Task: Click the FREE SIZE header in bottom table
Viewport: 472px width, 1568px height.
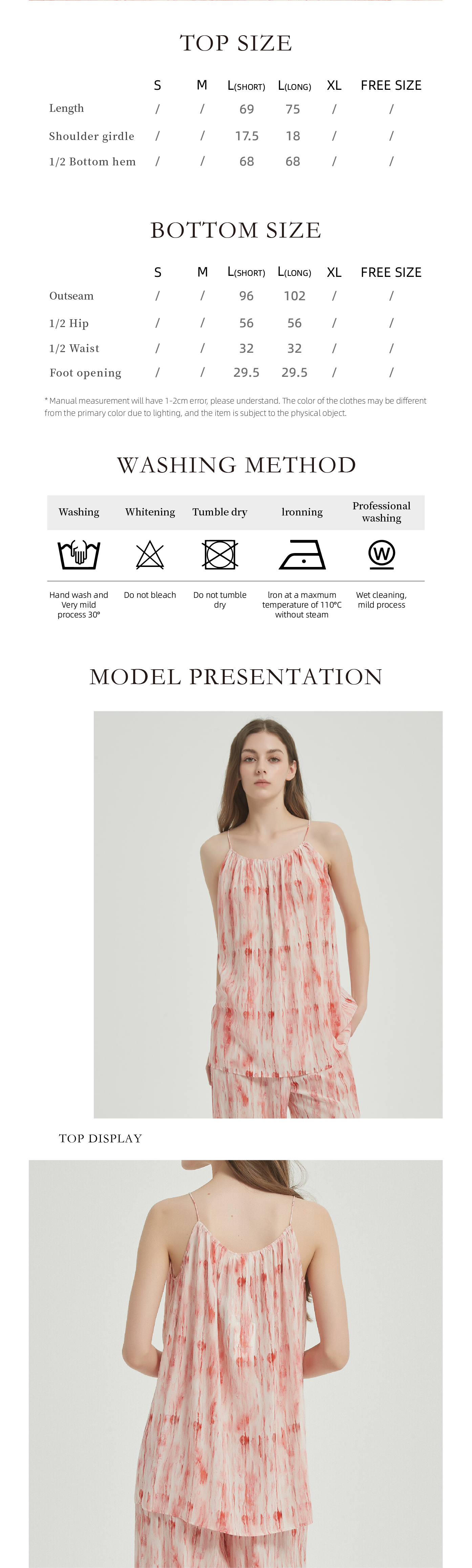Action: coord(391,273)
